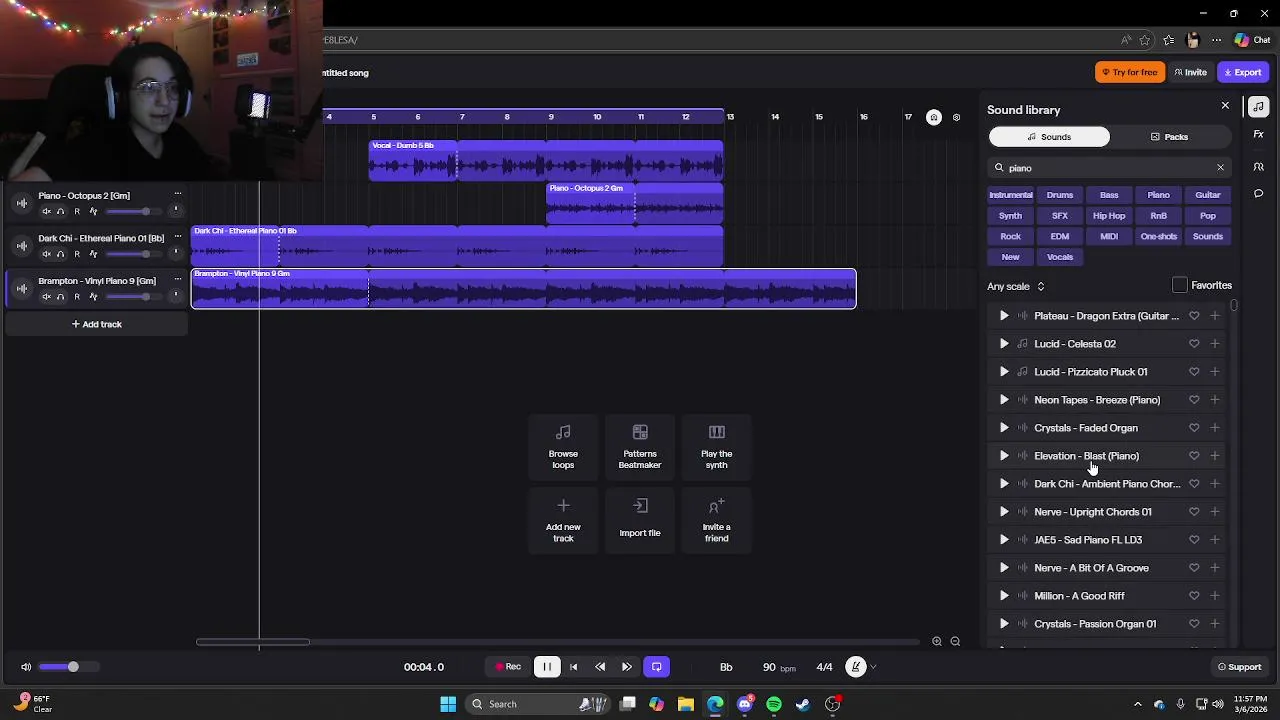Switch to the Sounds tab
The image size is (1280, 720).
click(1049, 137)
